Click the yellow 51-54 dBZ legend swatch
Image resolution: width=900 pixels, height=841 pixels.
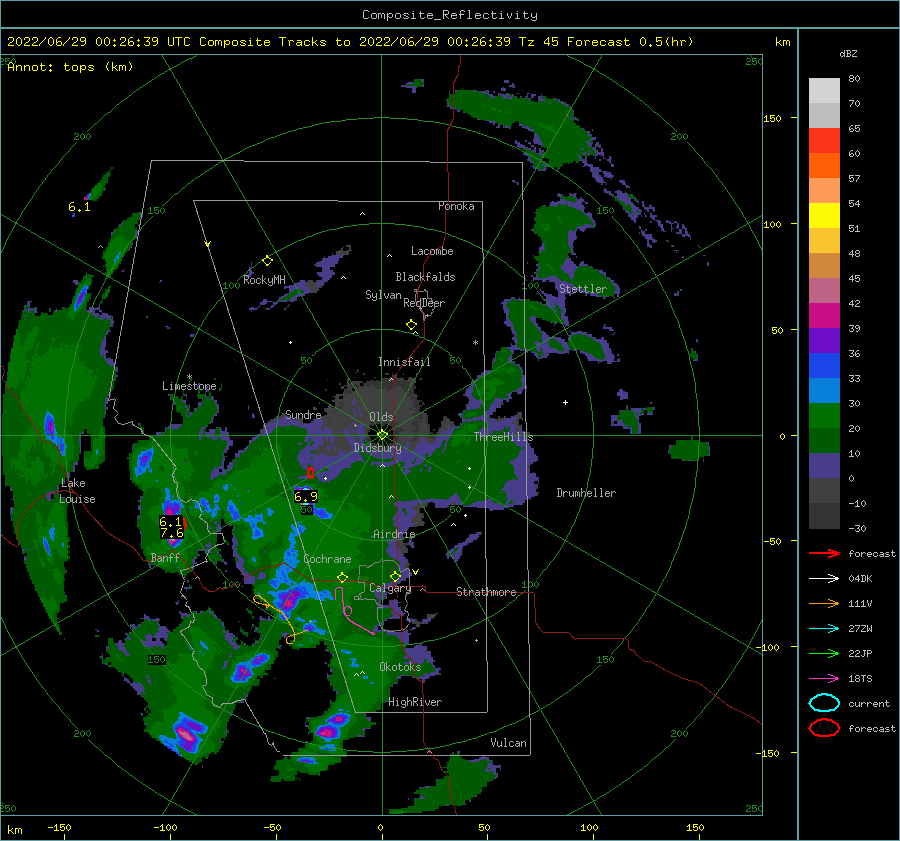coord(824,216)
